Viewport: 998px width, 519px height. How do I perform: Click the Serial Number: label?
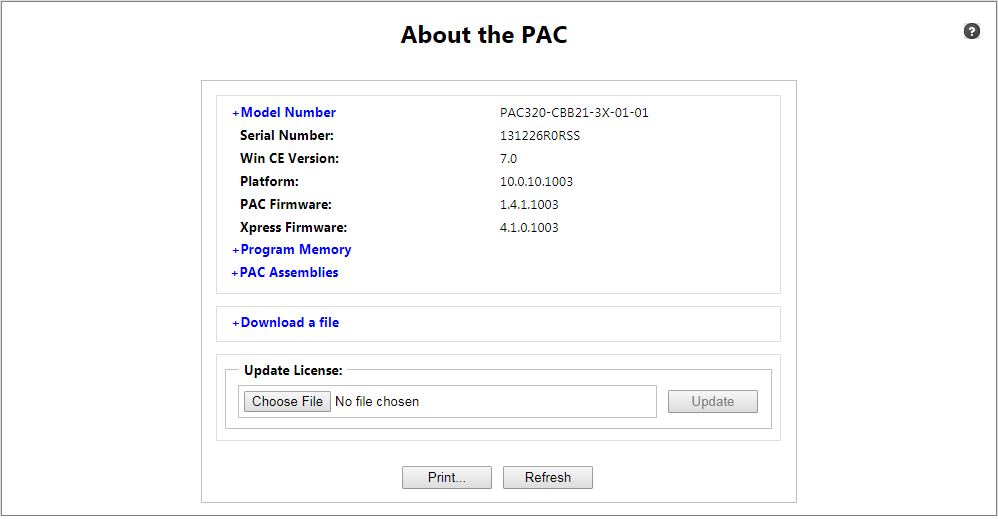click(x=286, y=136)
